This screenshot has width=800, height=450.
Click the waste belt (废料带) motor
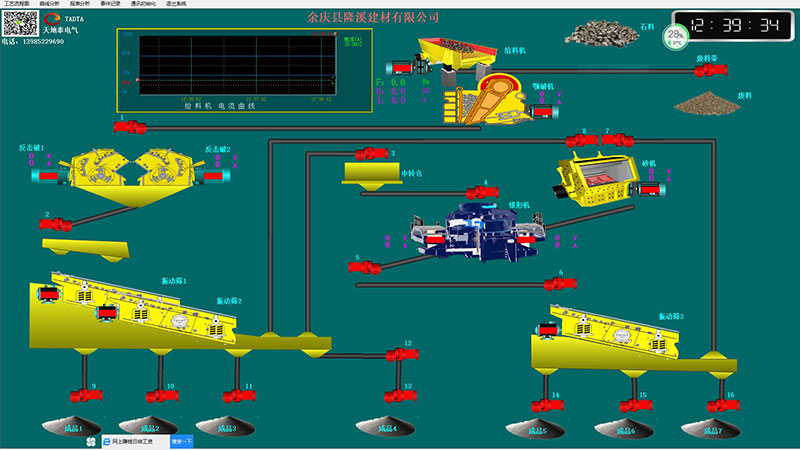712,70
